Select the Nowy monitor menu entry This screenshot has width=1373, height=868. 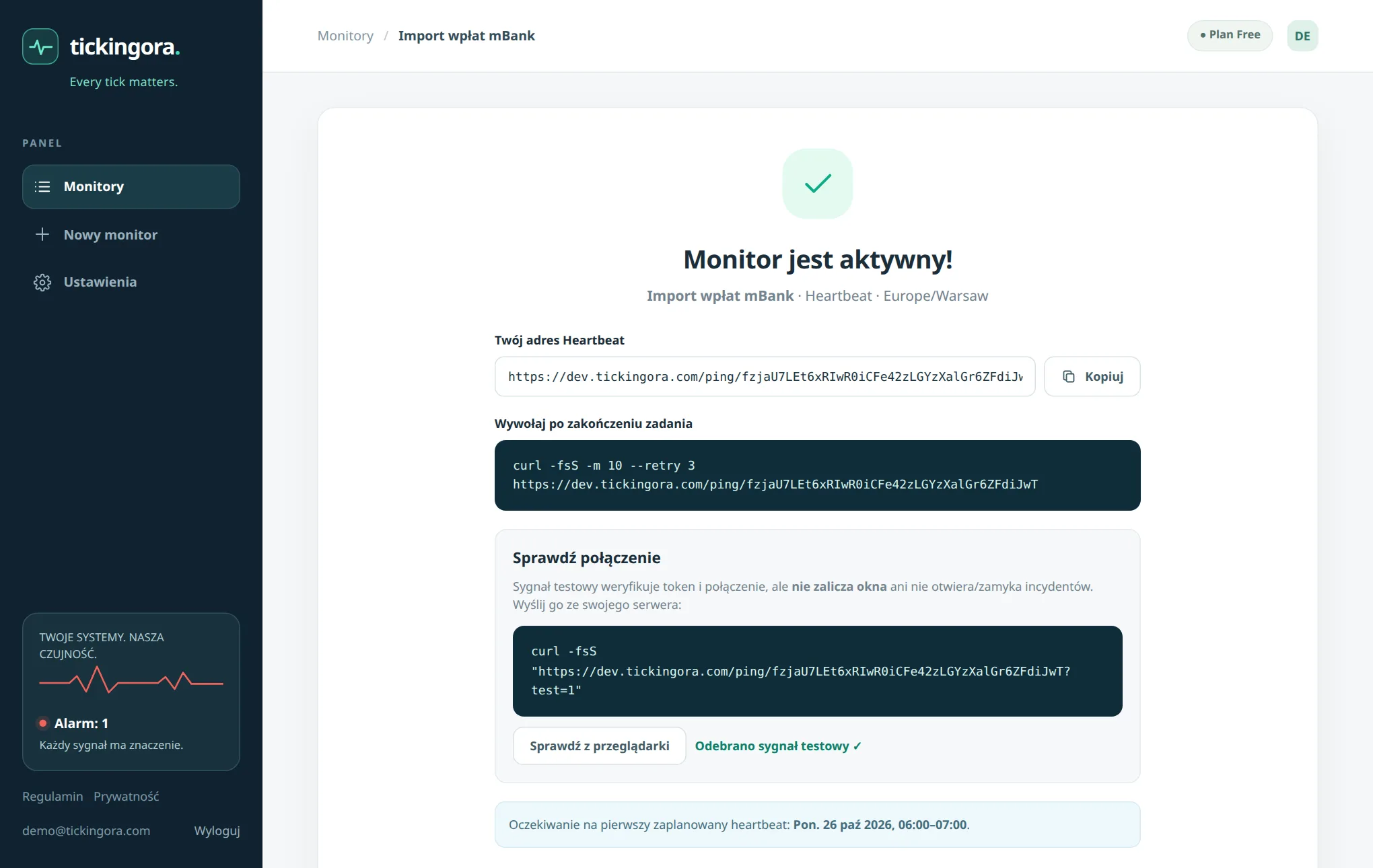(x=131, y=234)
